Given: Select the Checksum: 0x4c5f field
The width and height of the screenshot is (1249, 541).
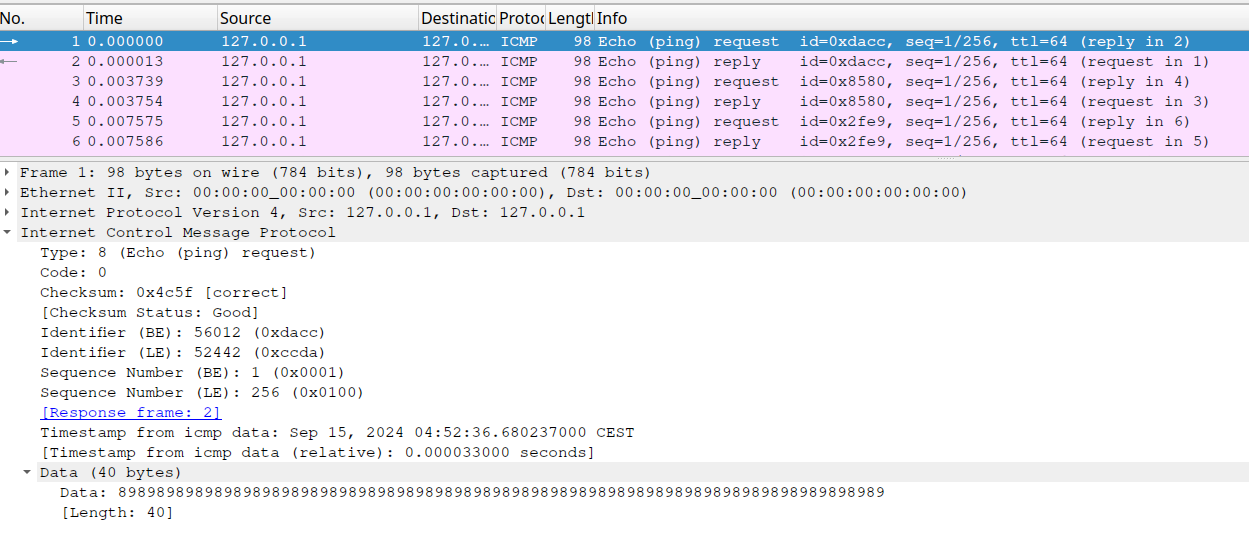Looking at the screenshot, I should pos(163,292).
